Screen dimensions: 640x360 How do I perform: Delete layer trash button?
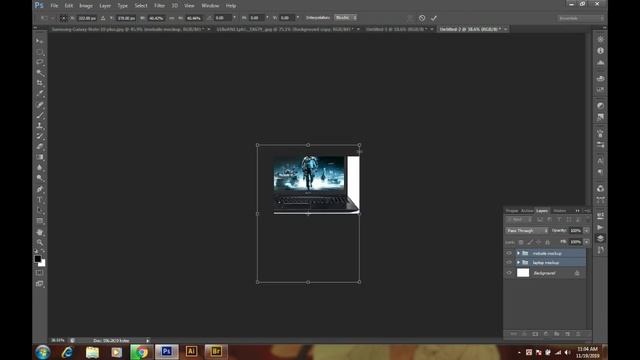tap(578, 334)
